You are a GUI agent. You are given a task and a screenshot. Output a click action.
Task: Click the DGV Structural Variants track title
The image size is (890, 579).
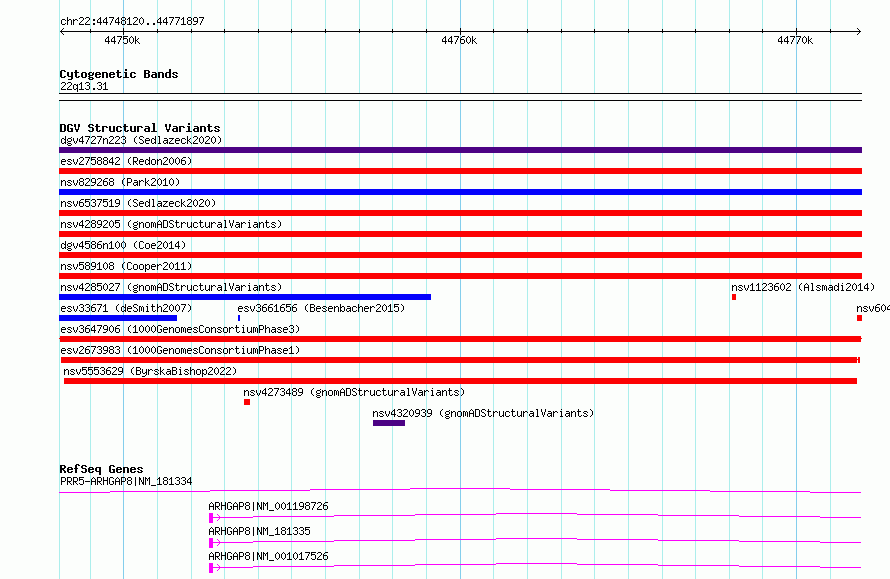(140, 128)
